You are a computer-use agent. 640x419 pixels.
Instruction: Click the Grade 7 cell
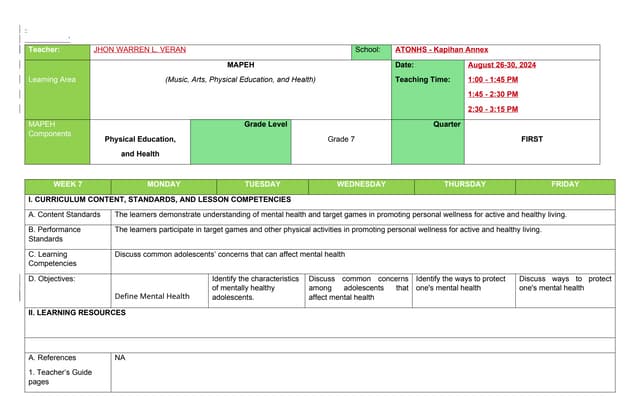click(x=341, y=140)
